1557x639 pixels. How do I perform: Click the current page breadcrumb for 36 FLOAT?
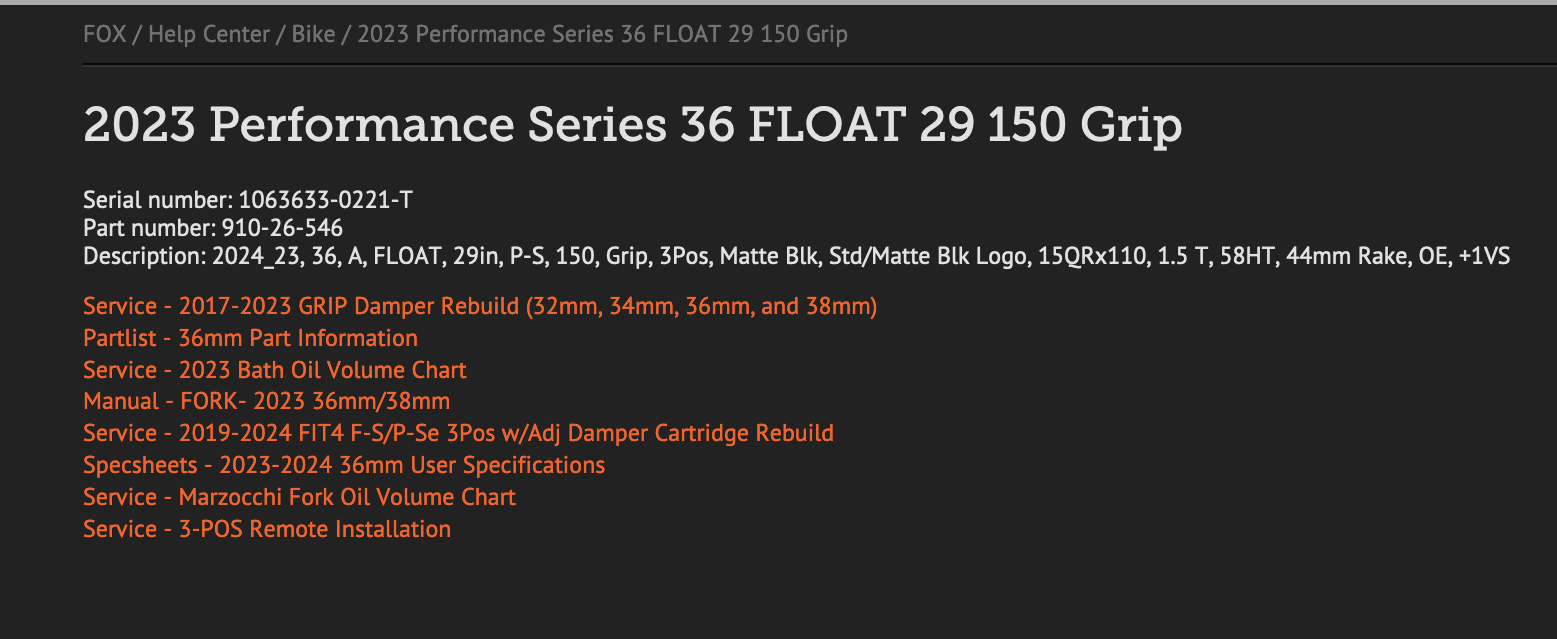pos(602,35)
